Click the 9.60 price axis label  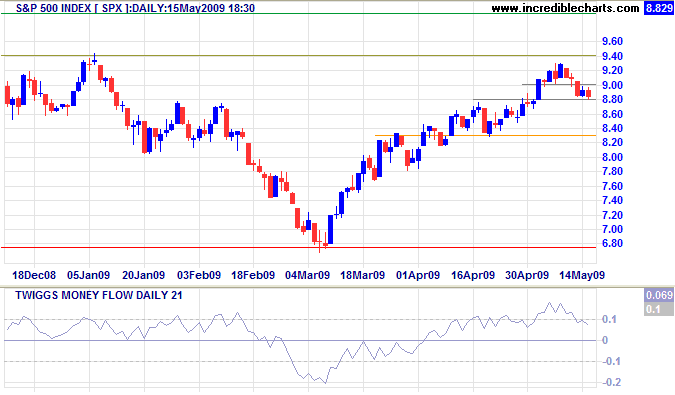tap(612, 41)
